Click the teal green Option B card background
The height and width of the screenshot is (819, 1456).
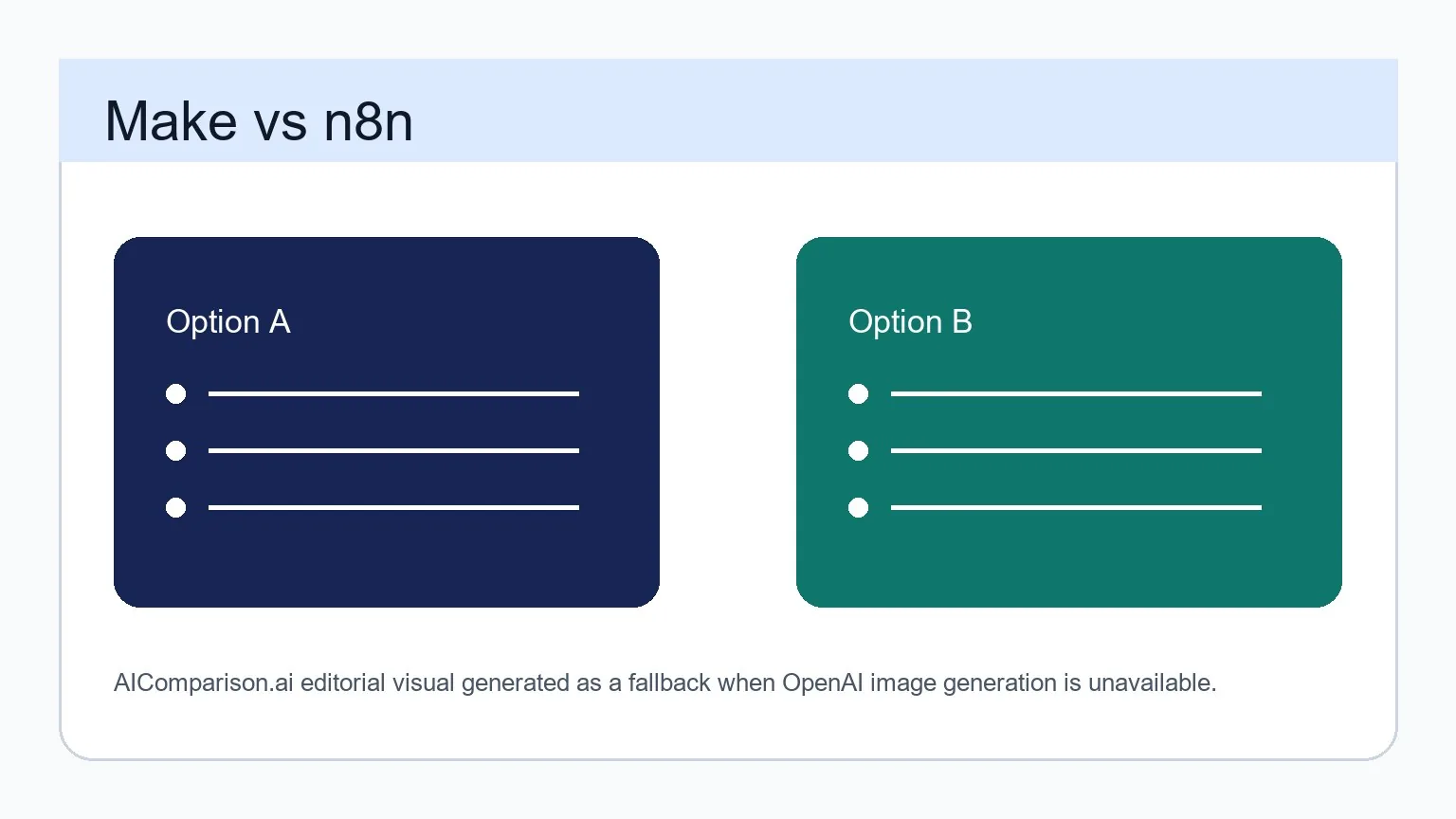click(x=1069, y=559)
